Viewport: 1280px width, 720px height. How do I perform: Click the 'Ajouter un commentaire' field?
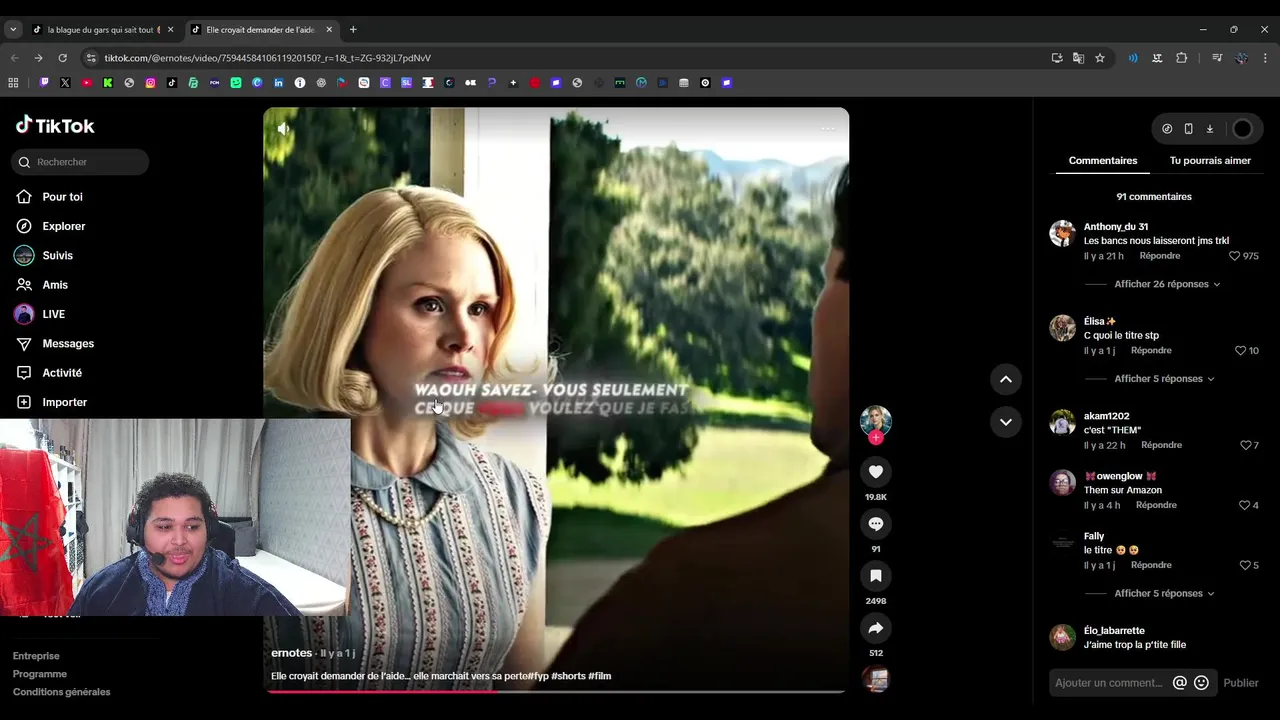tap(1109, 683)
